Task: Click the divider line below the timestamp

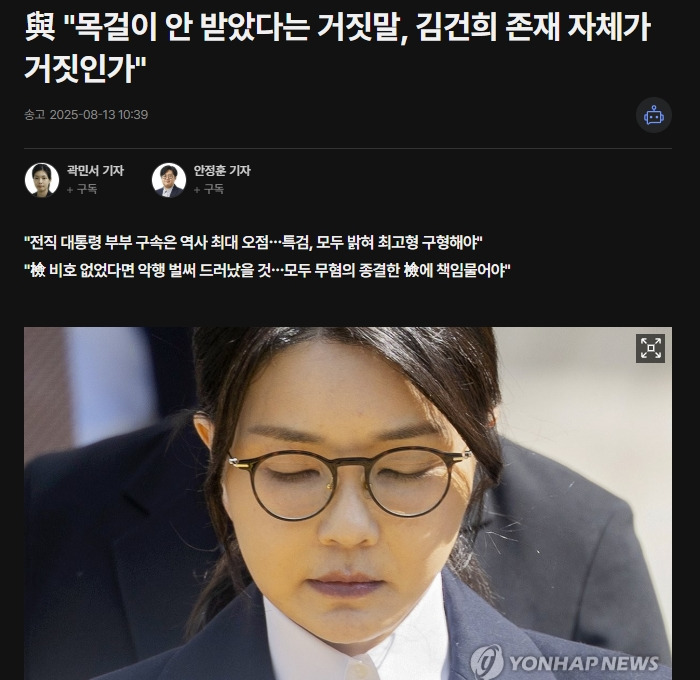Action: [348, 148]
